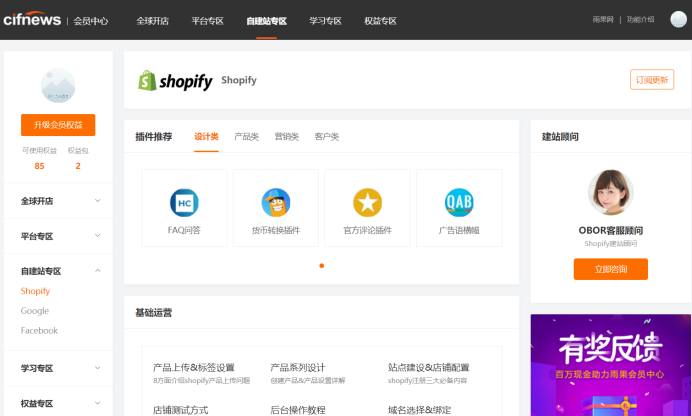Viewport: 692px width, 416px height.
Task: Click the 订阅更新 button
Action: 652,80
